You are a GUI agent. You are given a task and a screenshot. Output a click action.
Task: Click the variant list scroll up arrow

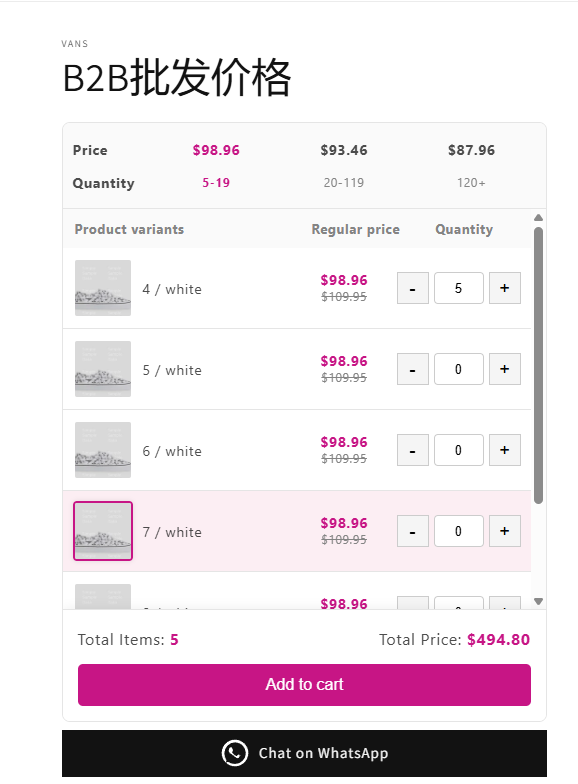538,218
